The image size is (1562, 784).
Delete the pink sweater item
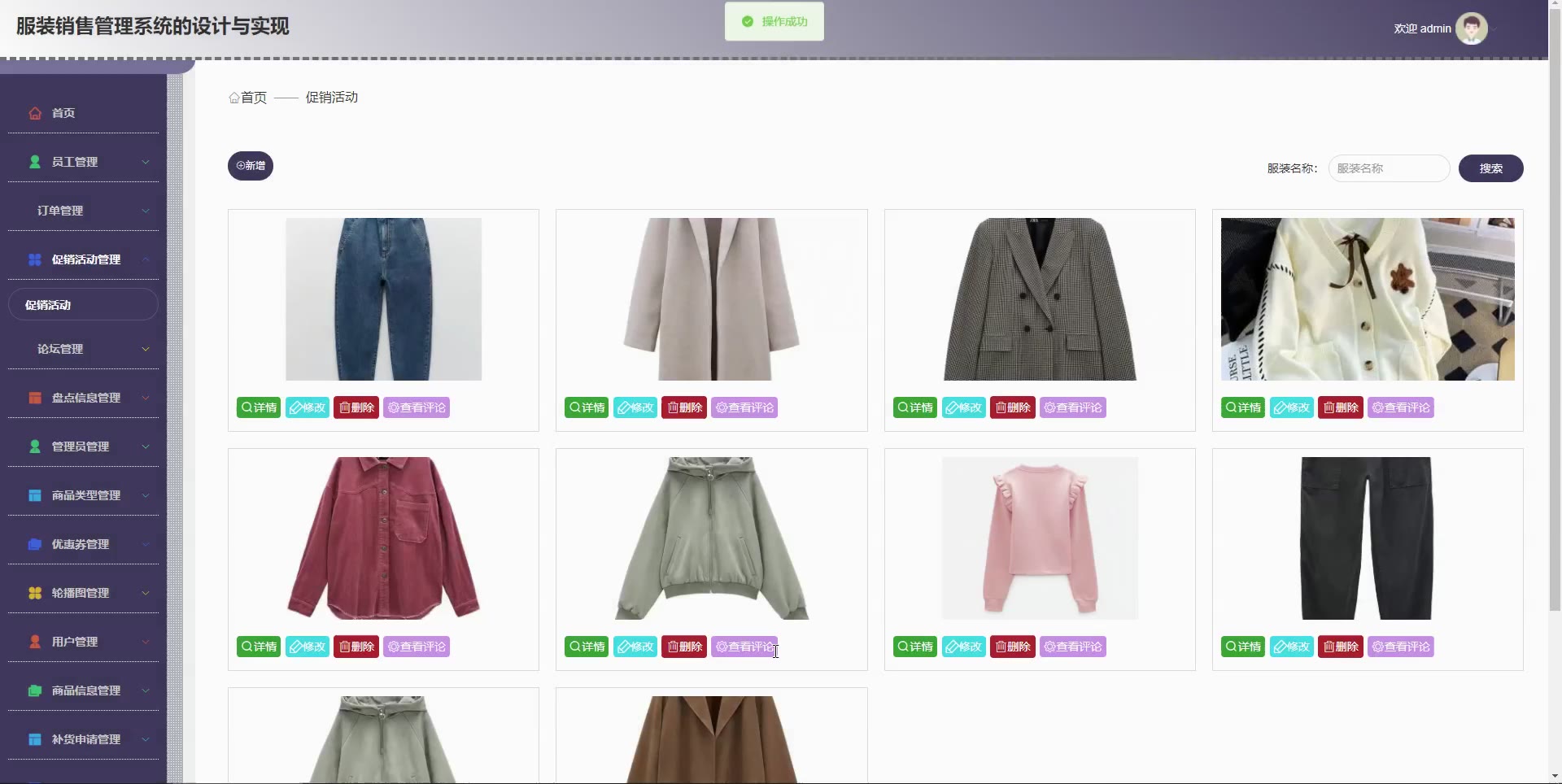pos(1013,647)
